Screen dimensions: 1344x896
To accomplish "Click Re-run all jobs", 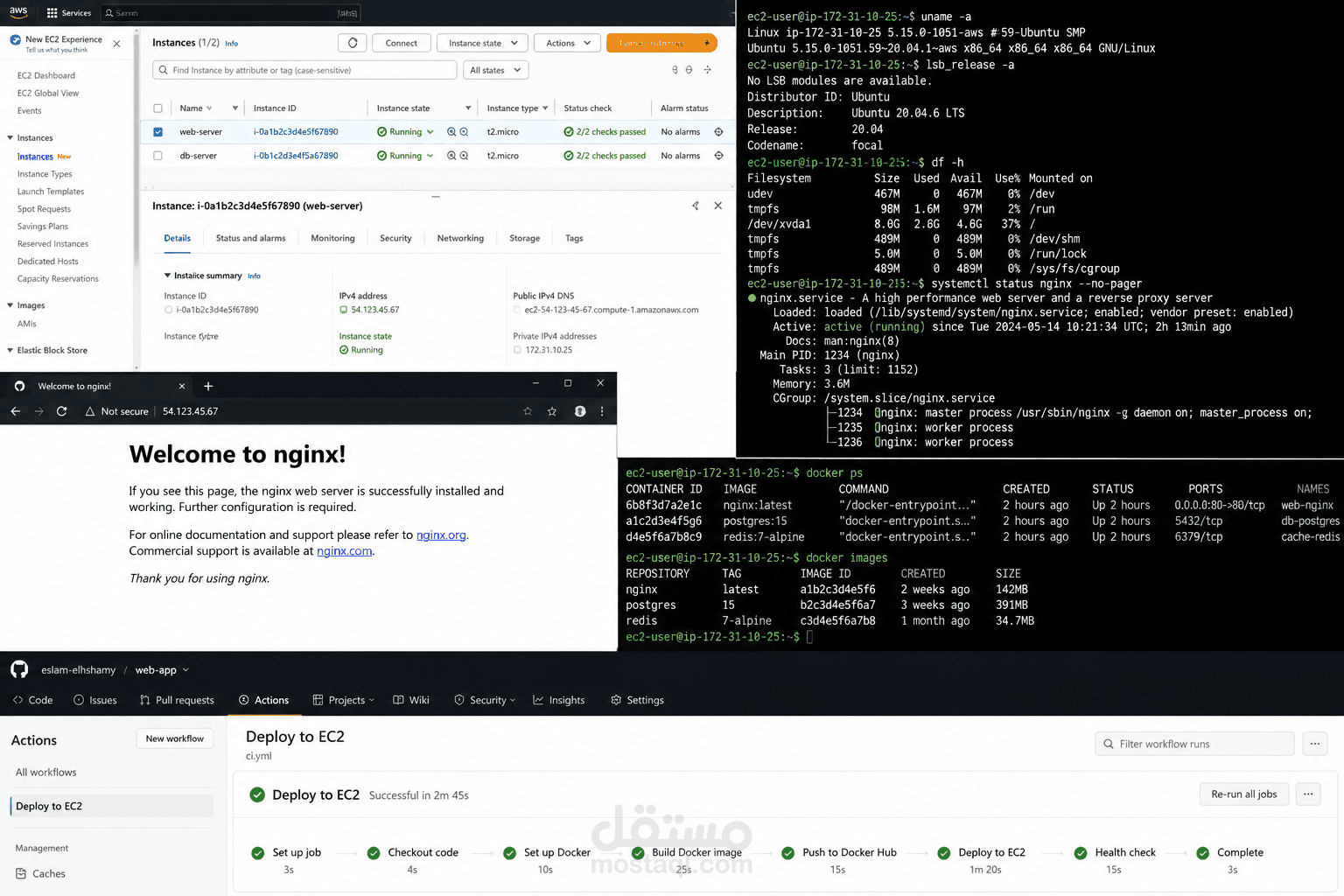I will click(1243, 794).
